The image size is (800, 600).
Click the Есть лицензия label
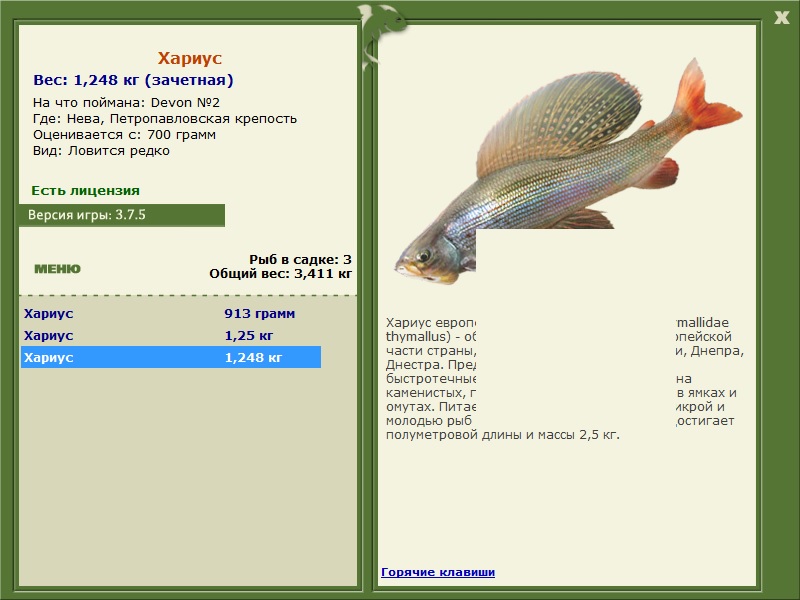(85, 190)
